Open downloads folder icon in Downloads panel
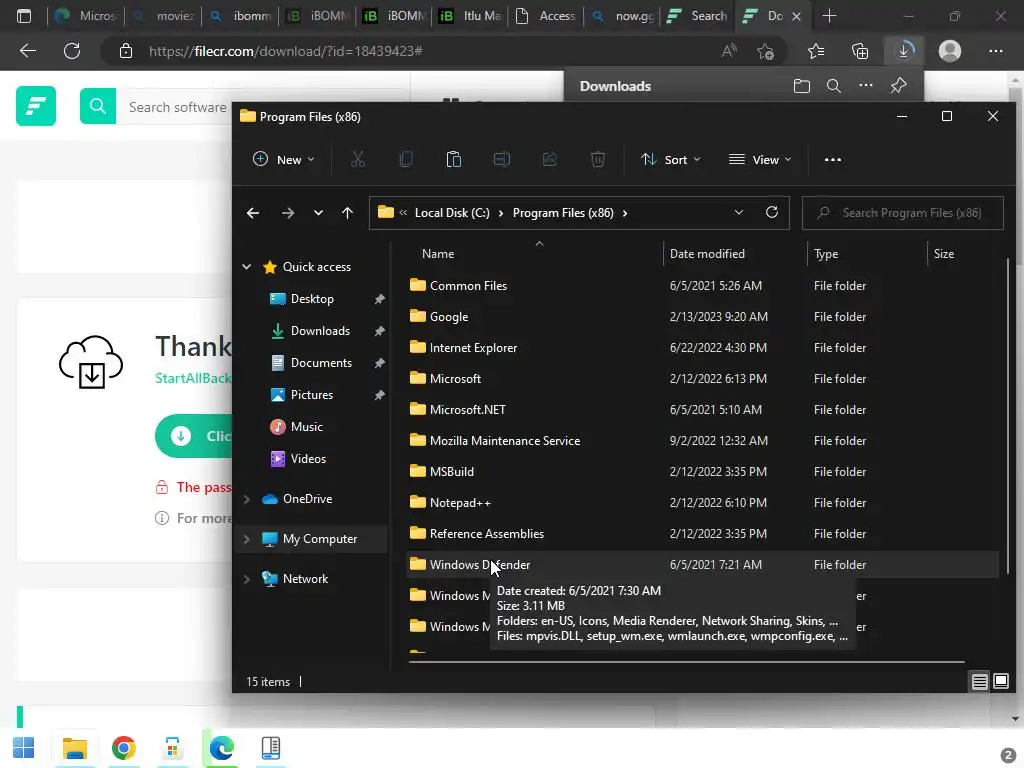Viewport: 1024px width, 768px height. pos(801,86)
